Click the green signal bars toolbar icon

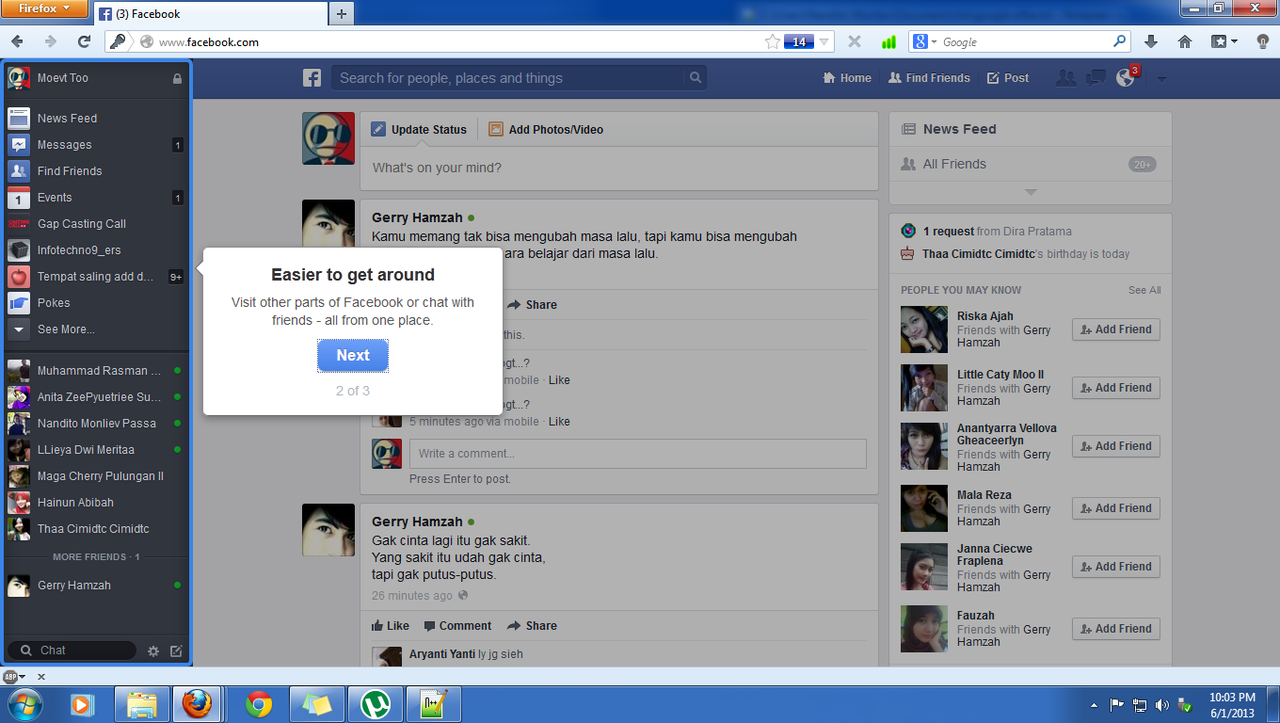coord(888,42)
